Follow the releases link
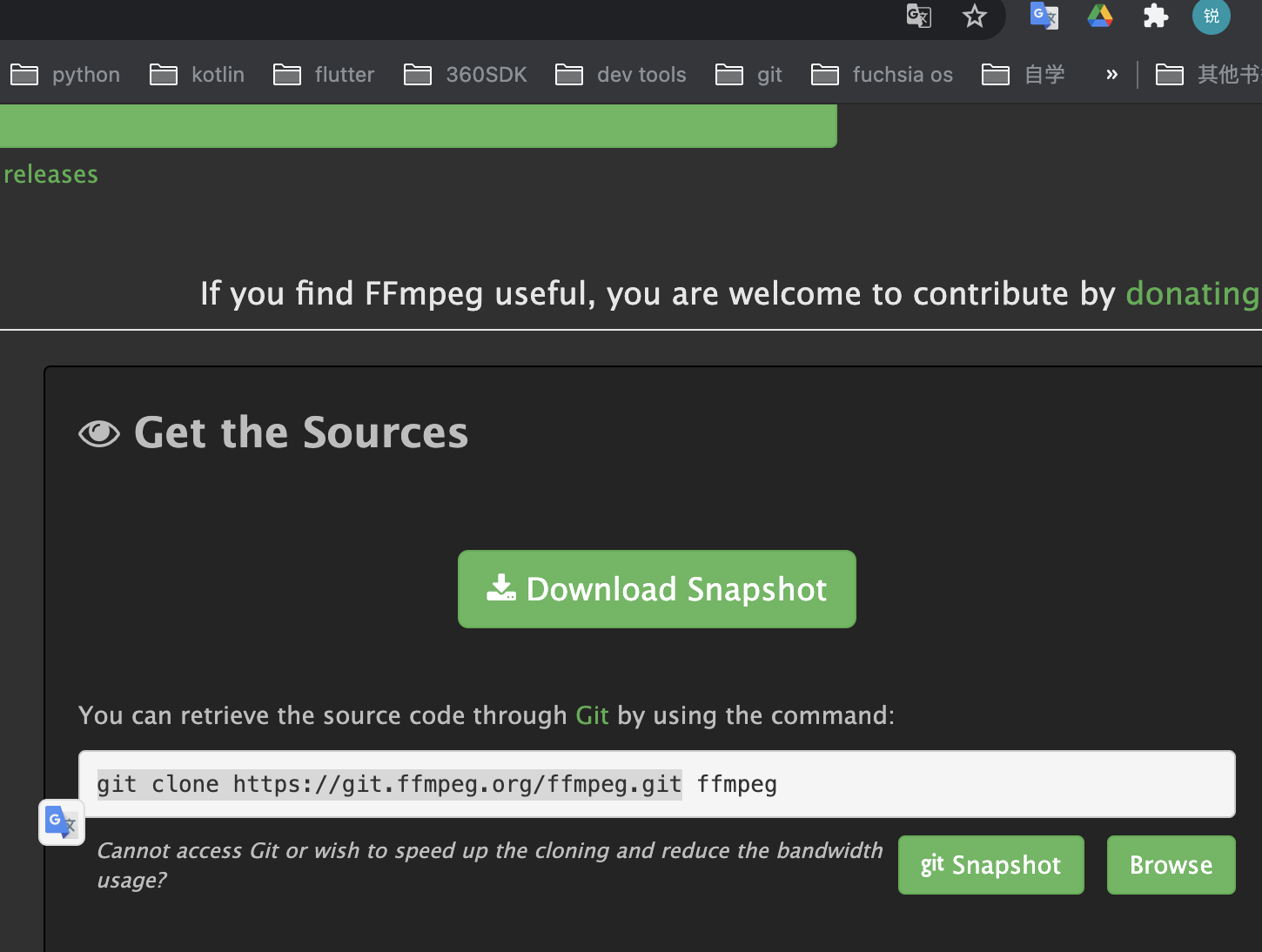Image resolution: width=1262 pixels, height=952 pixels. (50, 174)
